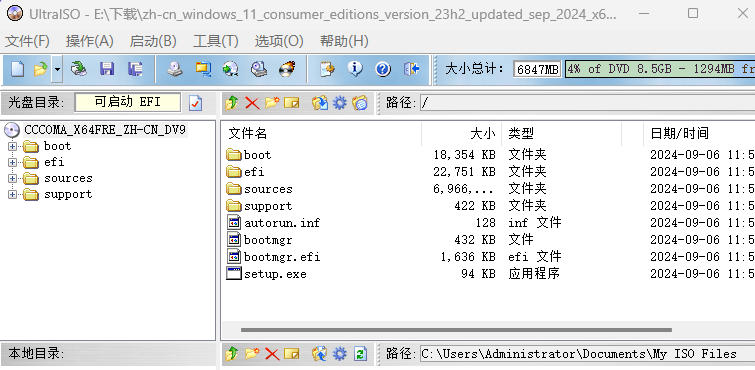Click the 6847MB total size box
The image size is (755, 370).
click(537, 69)
